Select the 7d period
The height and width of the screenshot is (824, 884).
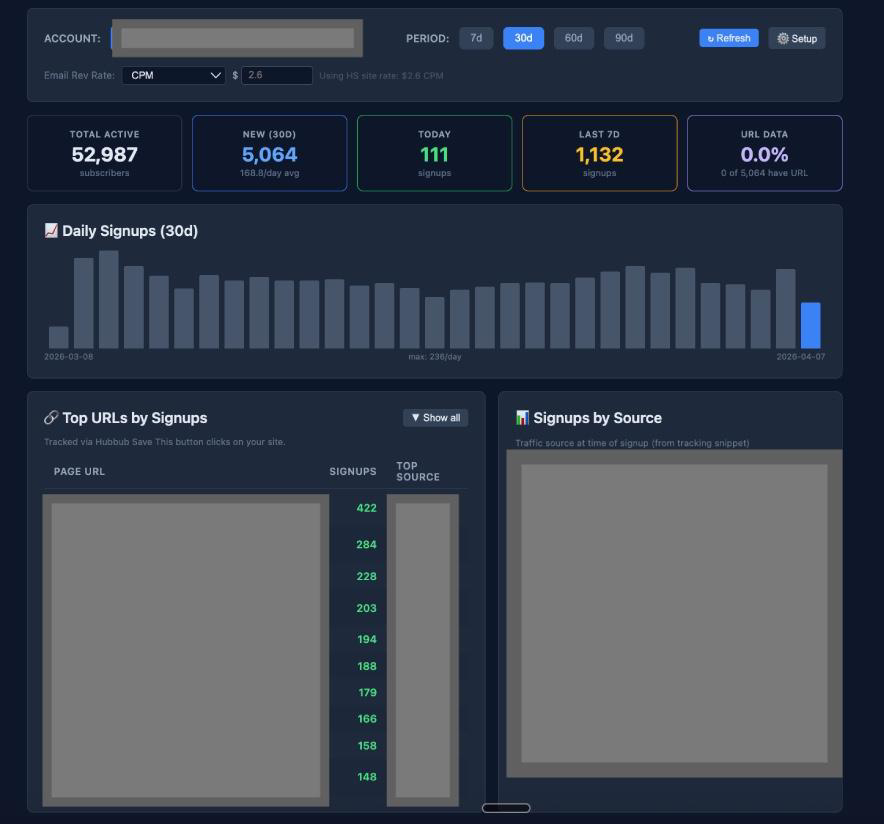[476, 38]
